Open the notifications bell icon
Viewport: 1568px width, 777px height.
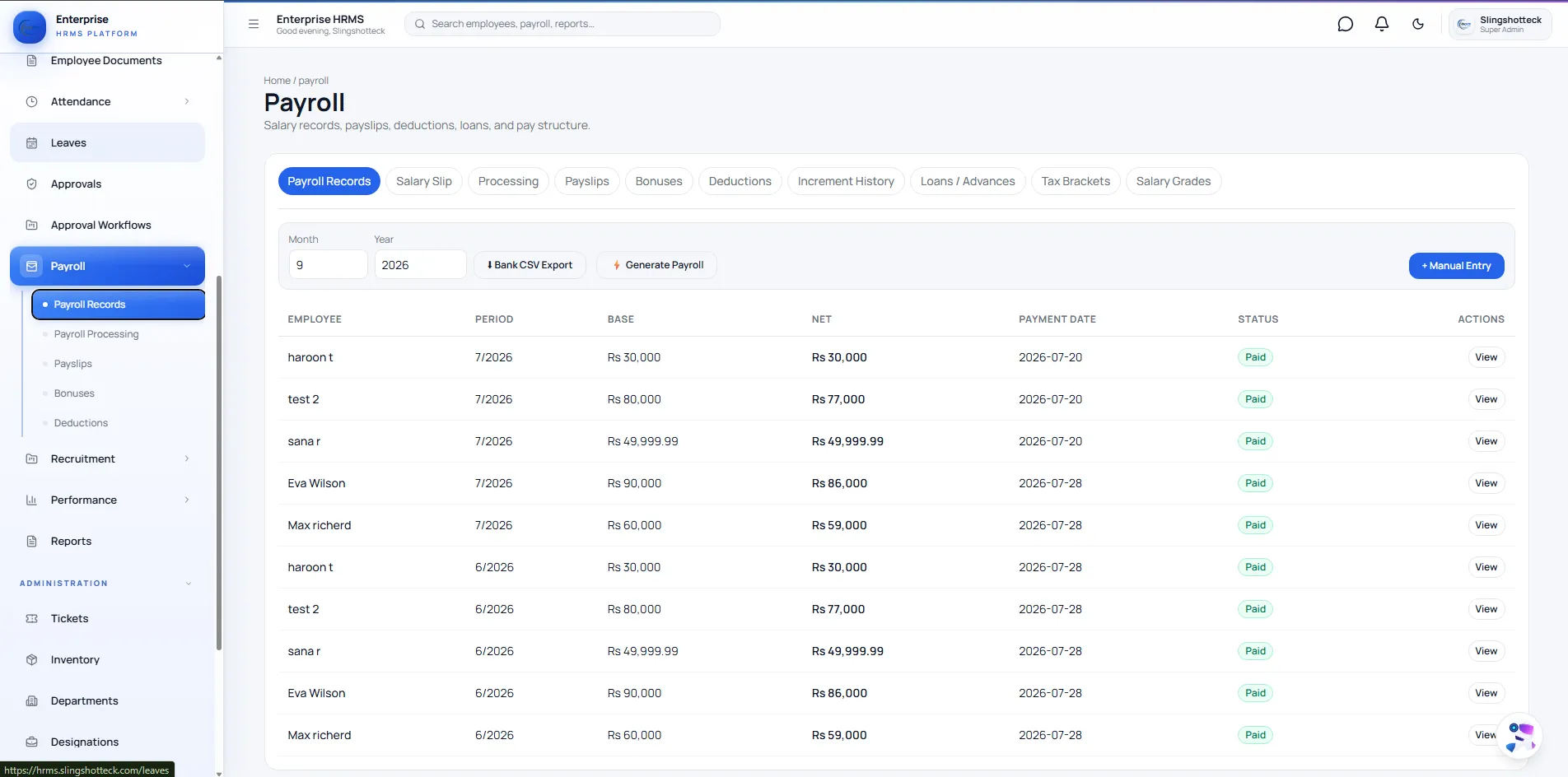pos(1382,24)
